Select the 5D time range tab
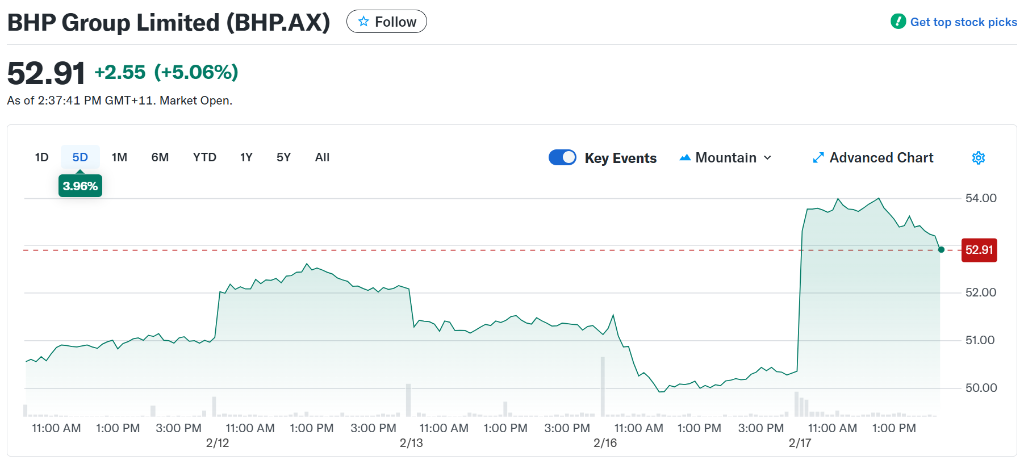The width and height of the screenshot is (1024, 460). coord(80,157)
